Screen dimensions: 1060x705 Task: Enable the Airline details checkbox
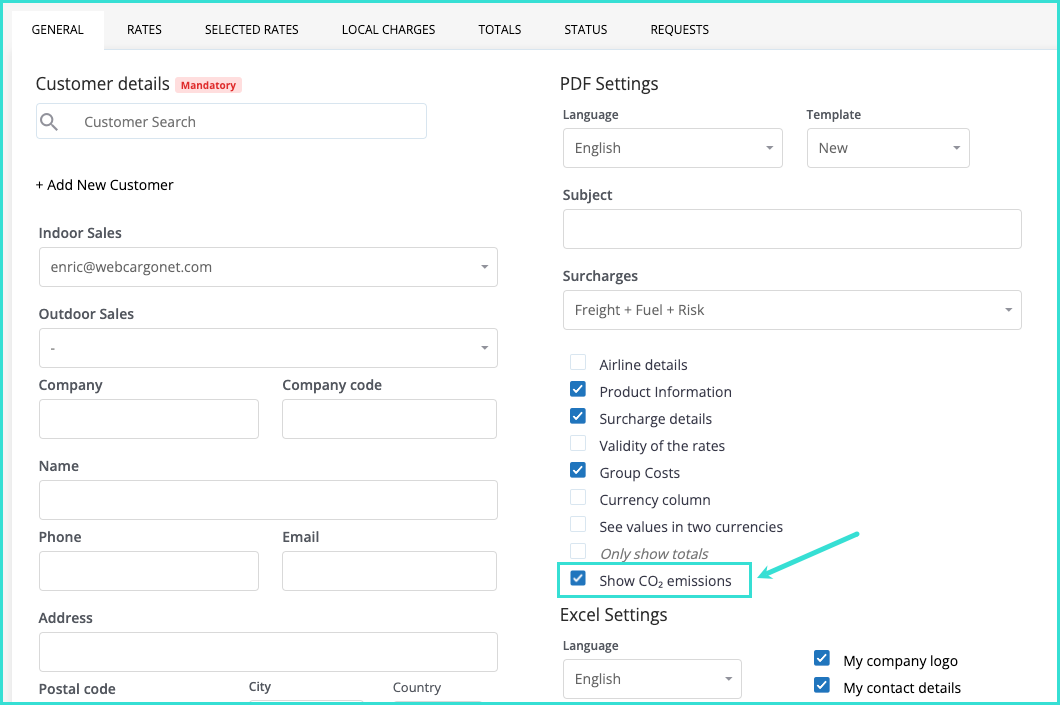click(x=578, y=363)
